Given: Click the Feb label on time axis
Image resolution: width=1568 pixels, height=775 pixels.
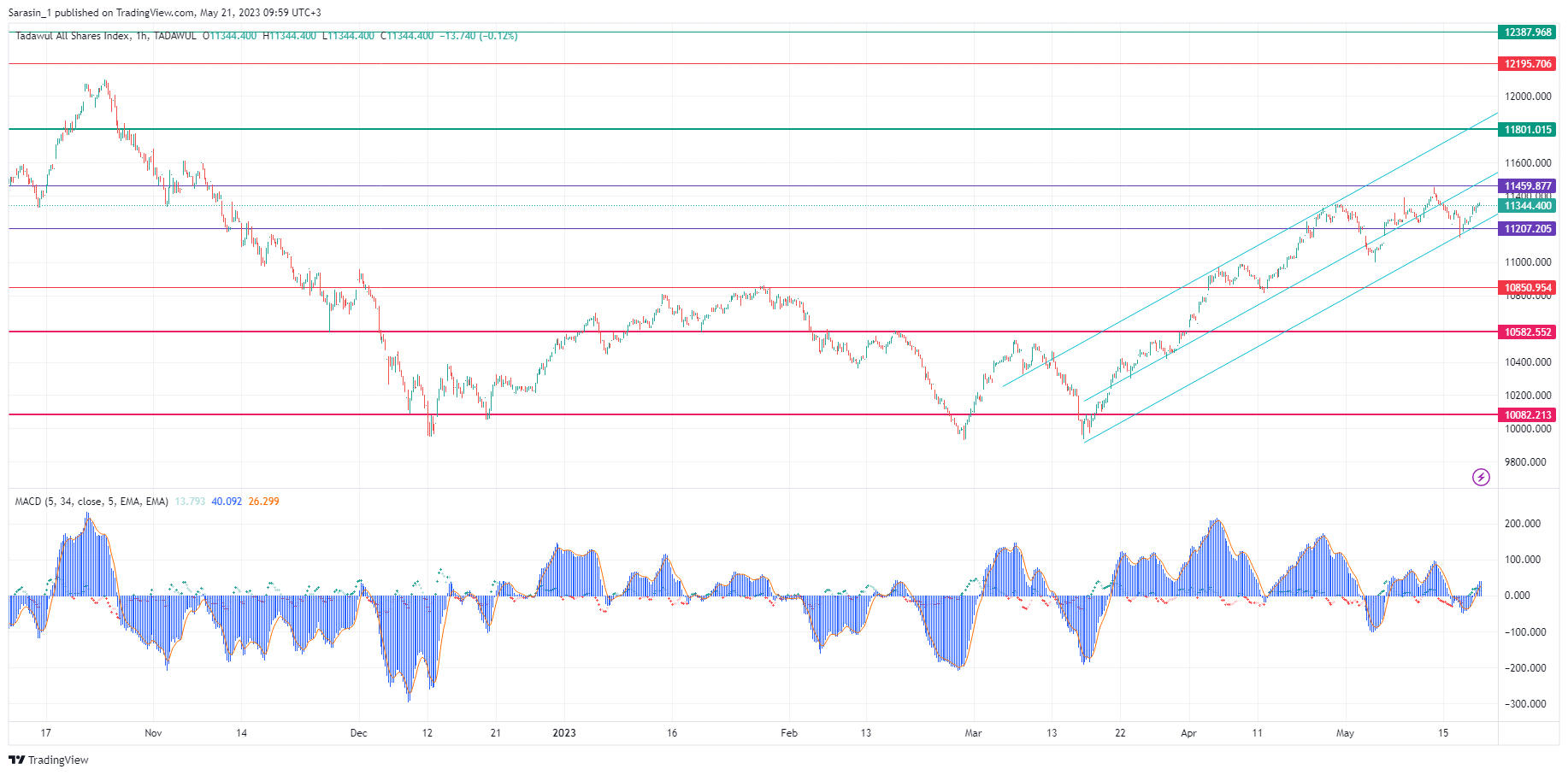Looking at the screenshot, I should coord(789,733).
